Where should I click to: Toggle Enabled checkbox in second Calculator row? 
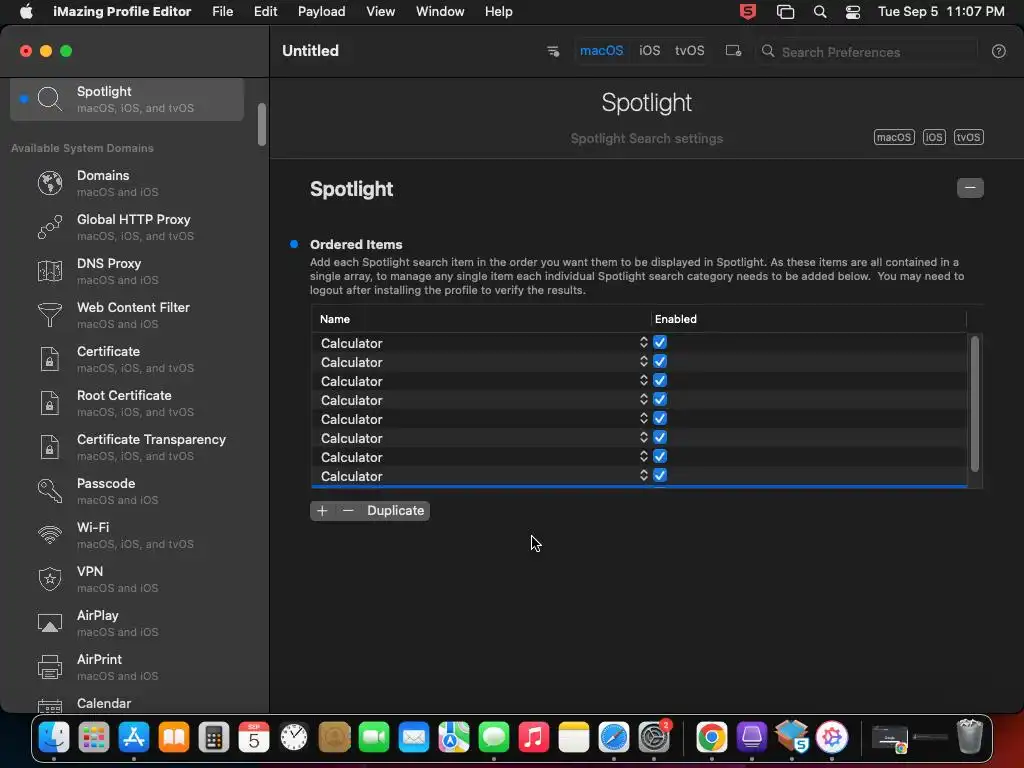[x=660, y=361]
